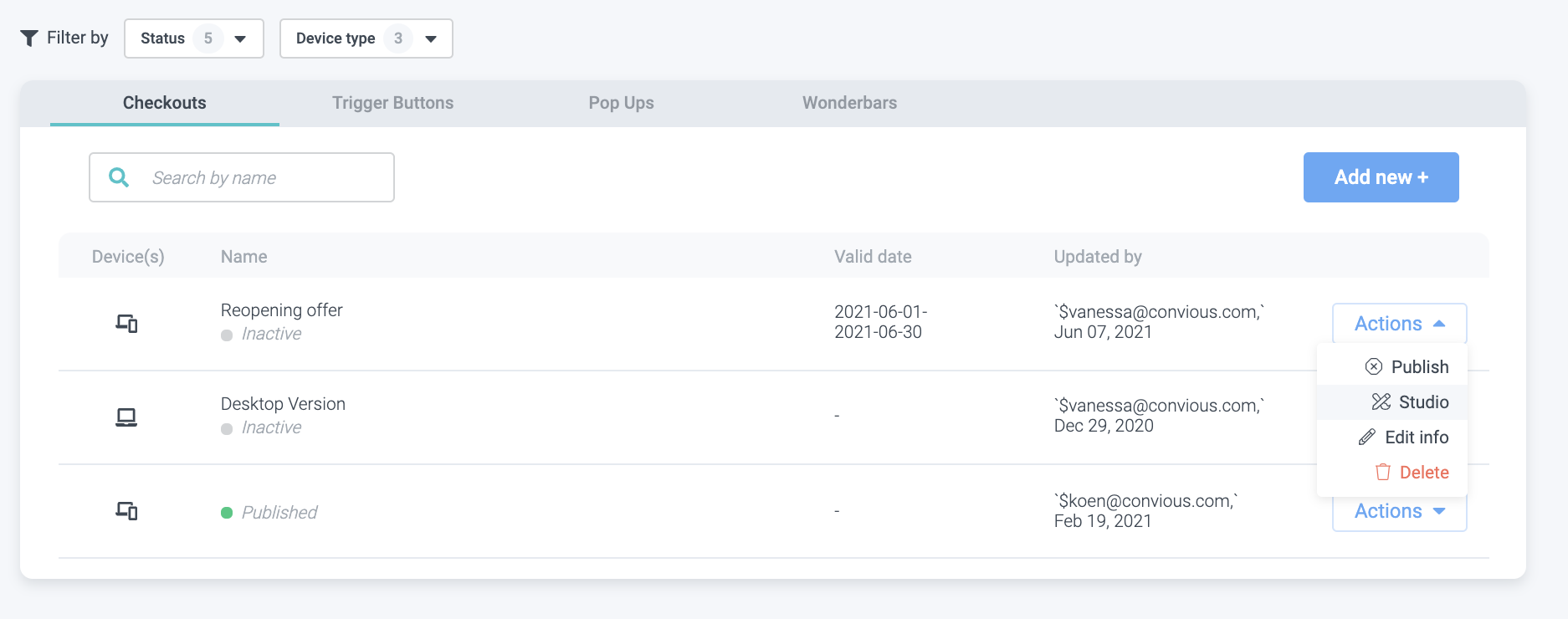
Task: Expand Actions for the Published checkout
Action: tap(1399, 512)
